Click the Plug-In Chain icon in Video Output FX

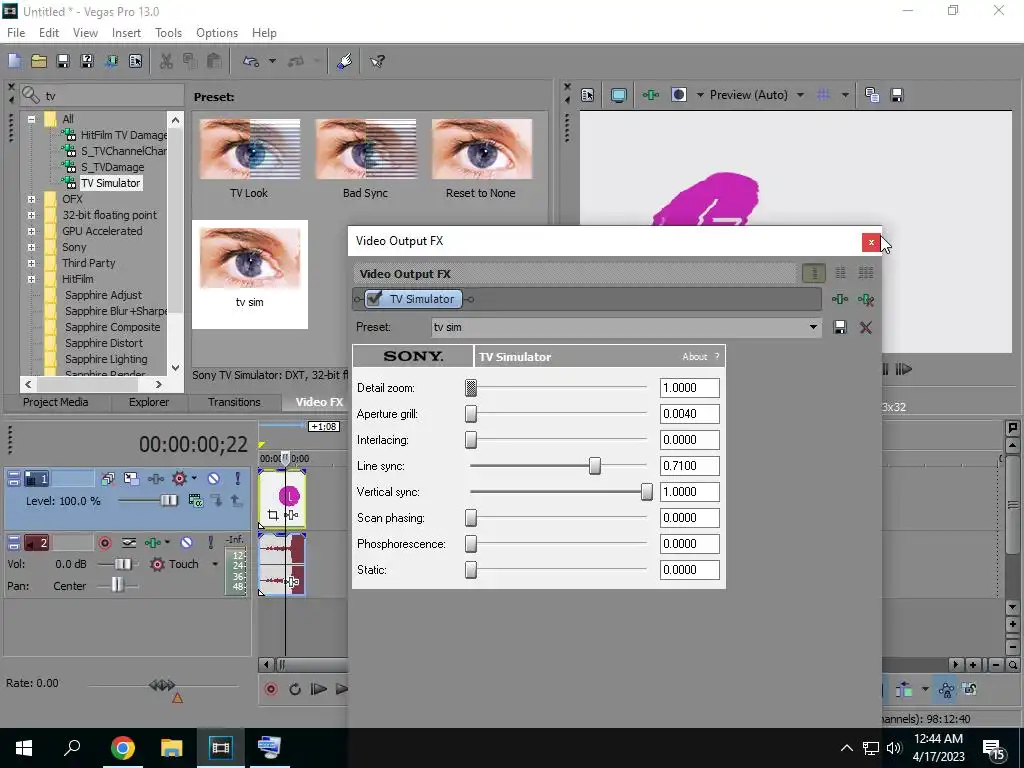coord(840,299)
